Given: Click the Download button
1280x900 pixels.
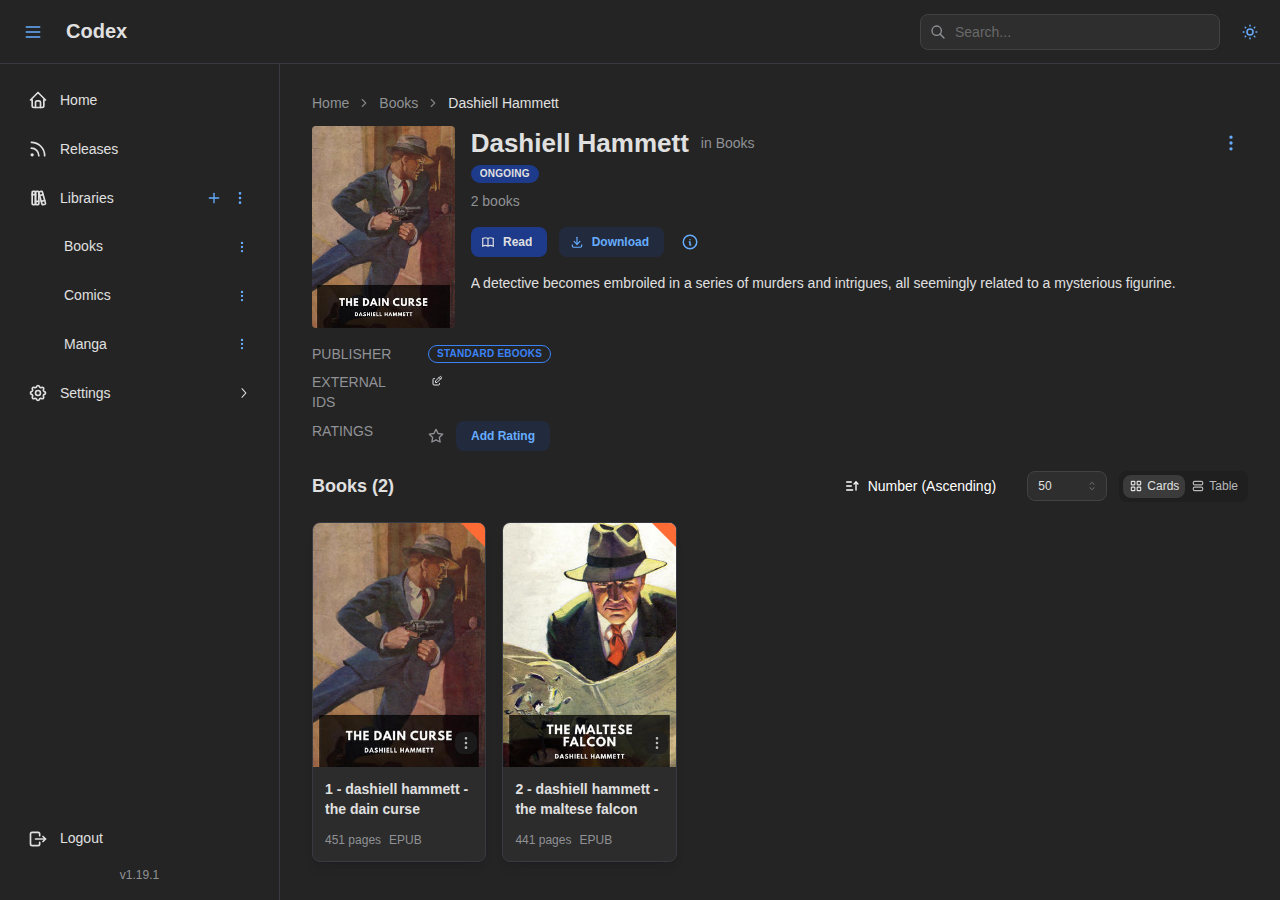Looking at the screenshot, I should tap(611, 242).
